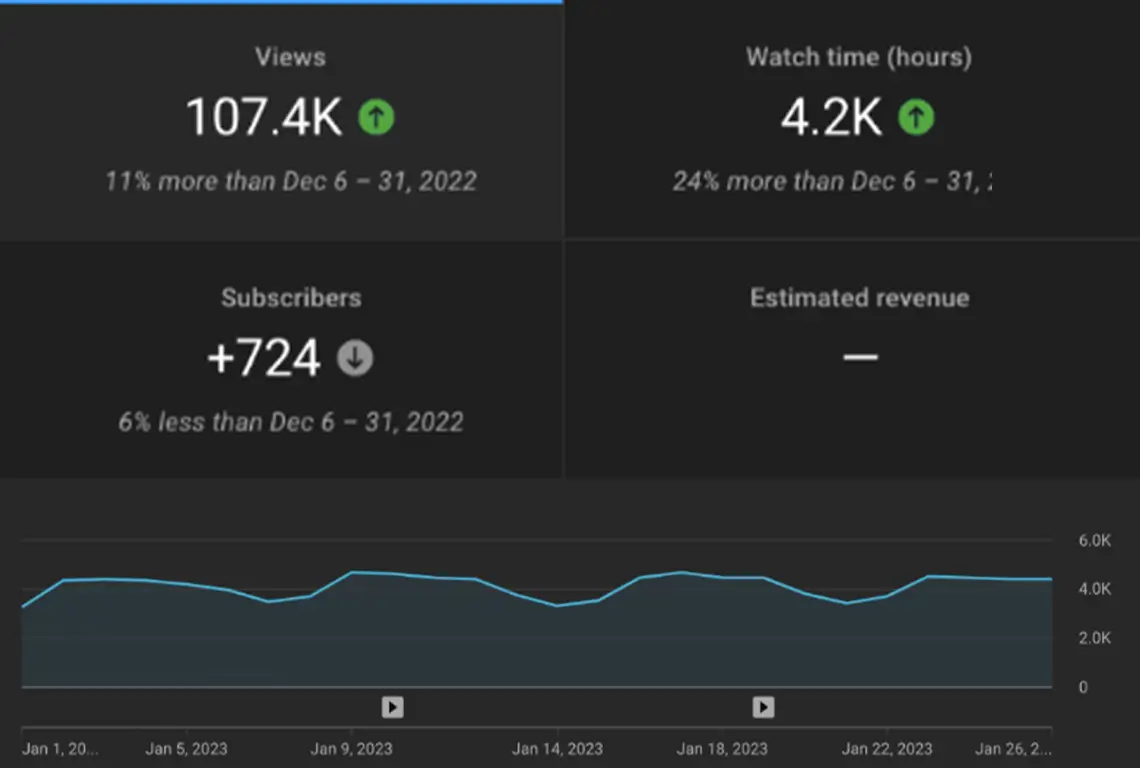Select the Views metric tab

coord(290,57)
